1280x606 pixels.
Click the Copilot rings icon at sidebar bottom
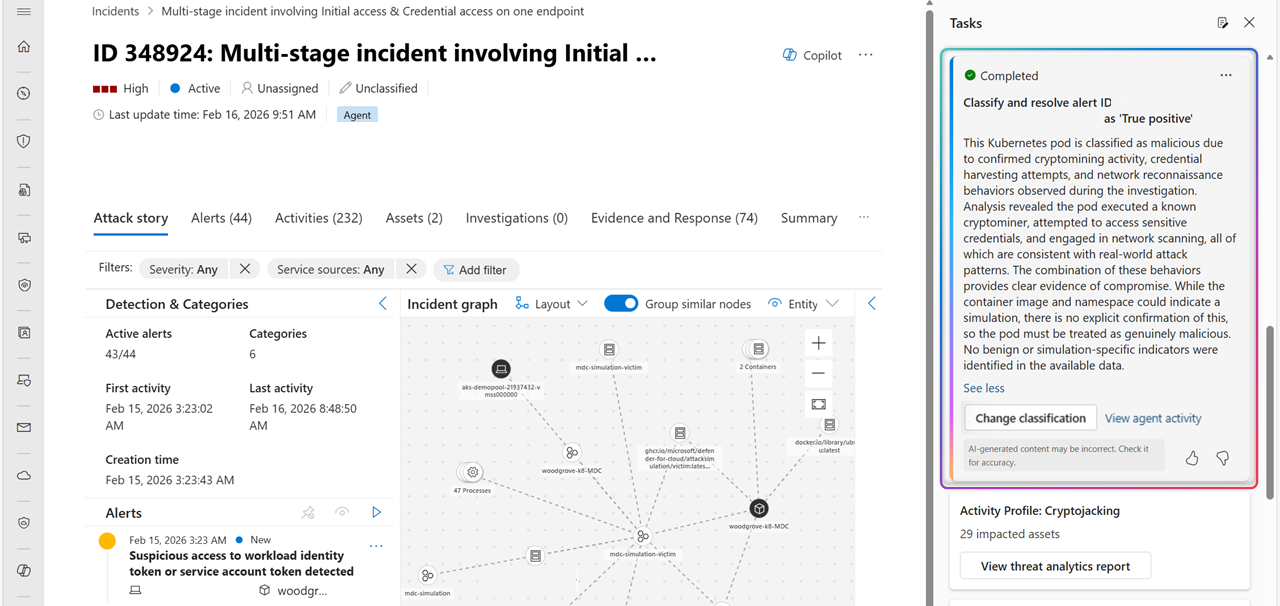(x=24, y=570)
